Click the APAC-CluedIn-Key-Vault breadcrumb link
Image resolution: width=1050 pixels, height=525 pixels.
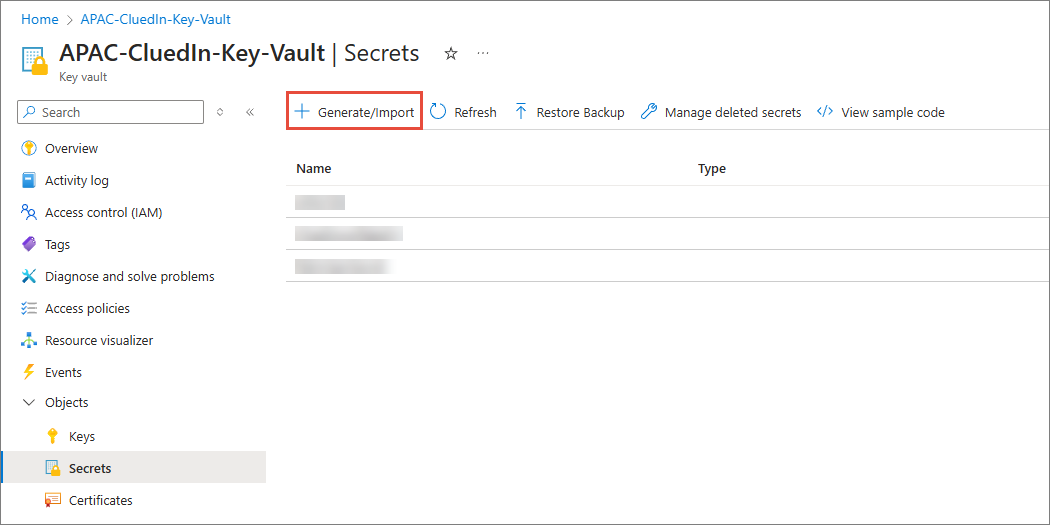click(155, 19)
